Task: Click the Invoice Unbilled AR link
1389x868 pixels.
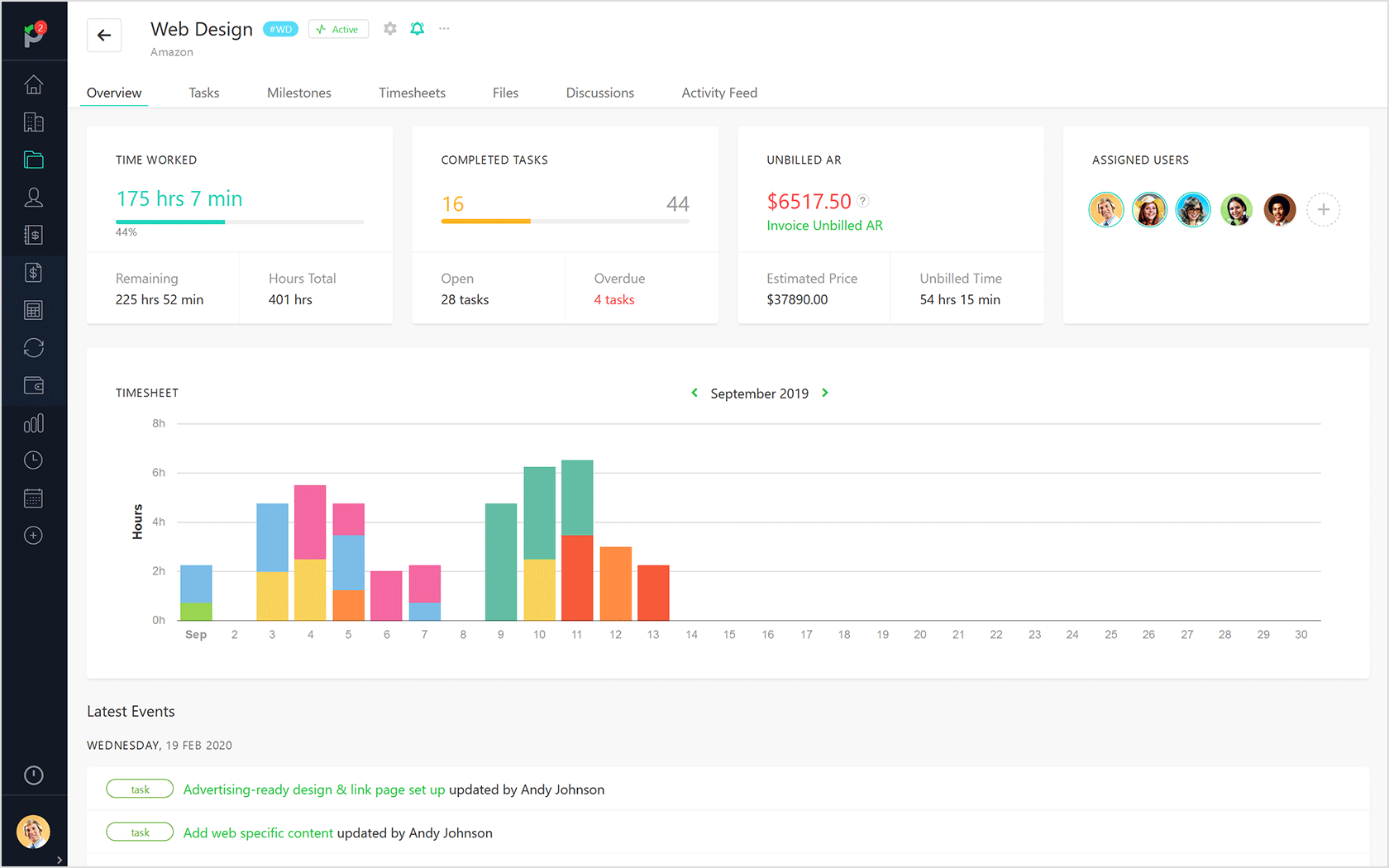Action: (x=823, y=225)
